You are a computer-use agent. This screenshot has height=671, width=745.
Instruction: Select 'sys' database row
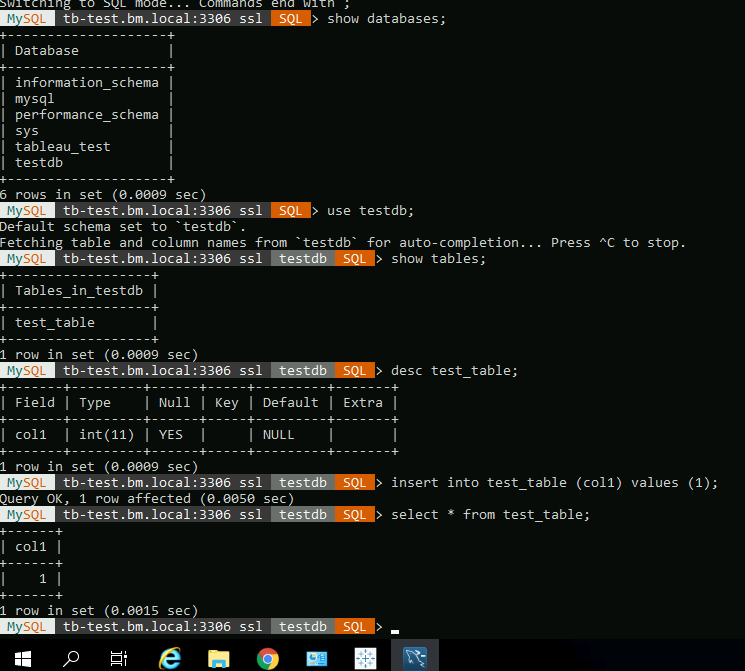pyautogui.click(x=27, y=131)
